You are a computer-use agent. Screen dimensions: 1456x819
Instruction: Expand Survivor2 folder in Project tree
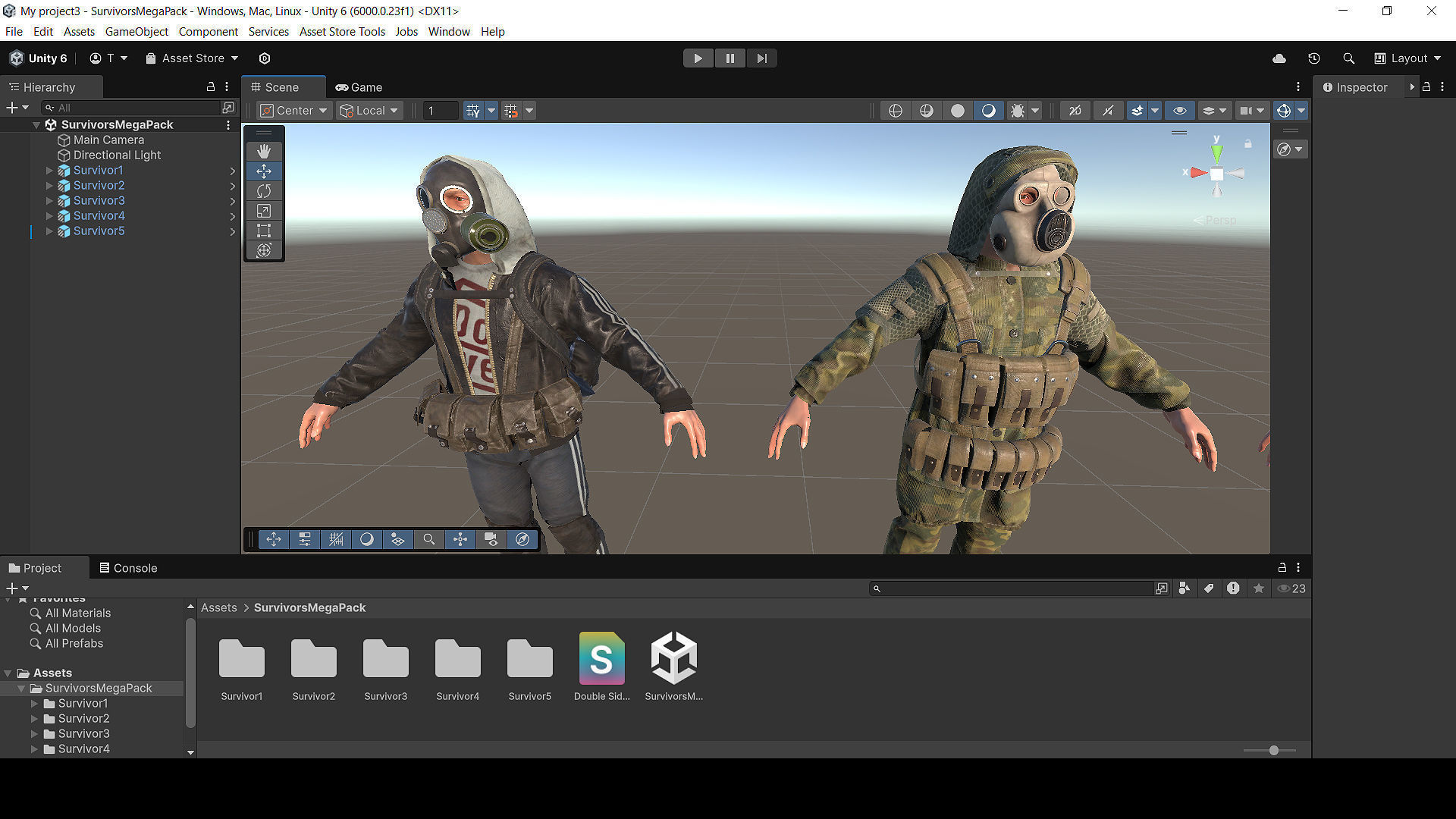click(x=35, y=719)
